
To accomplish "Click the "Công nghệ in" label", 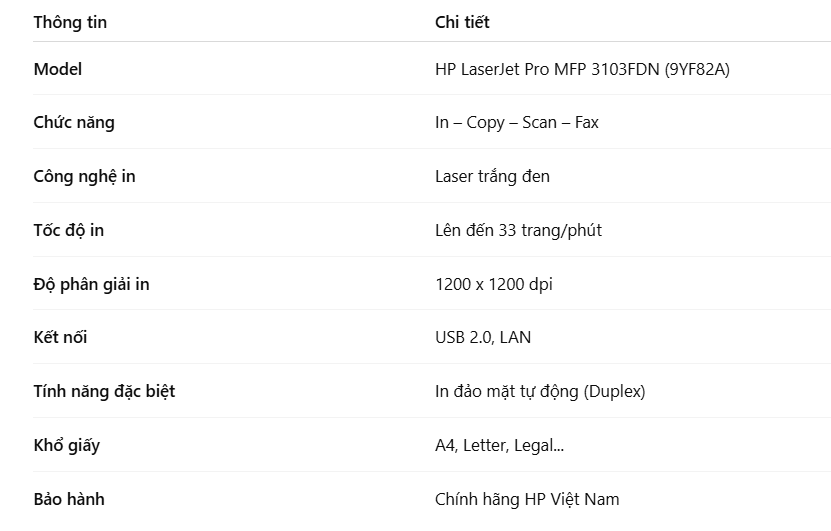I will click(84, 176).
